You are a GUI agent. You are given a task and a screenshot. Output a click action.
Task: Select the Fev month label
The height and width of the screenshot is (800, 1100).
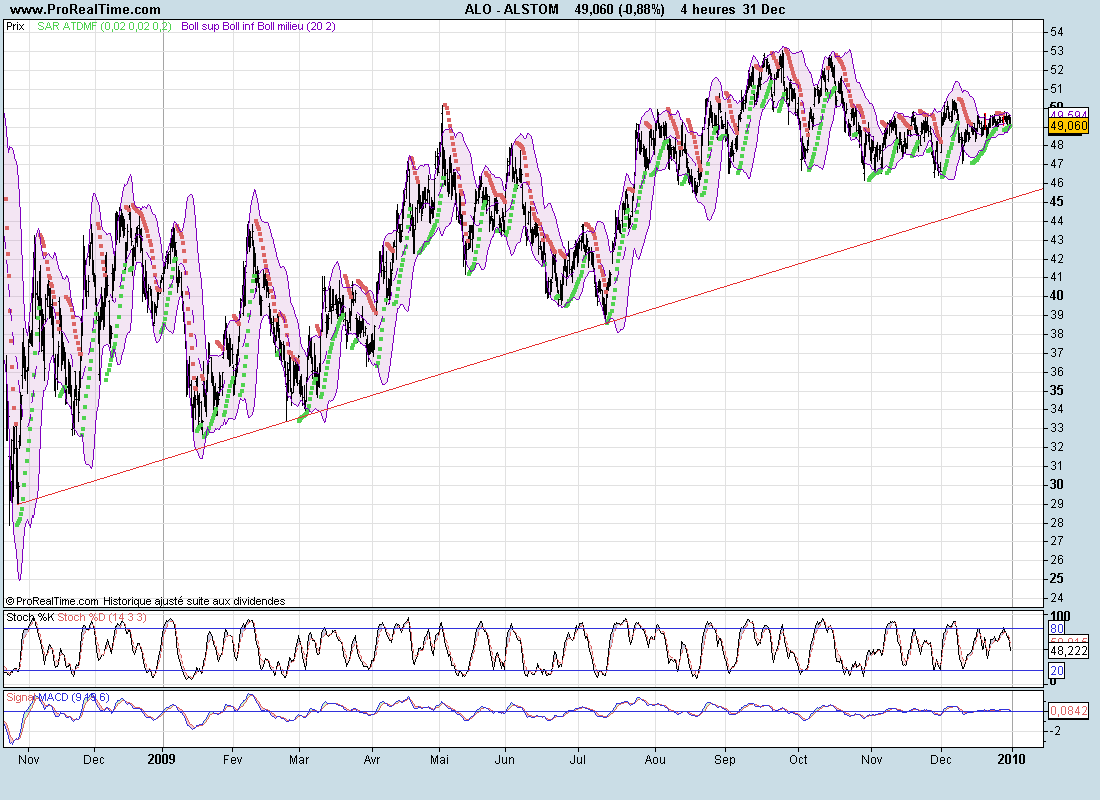(x=232, y=759)
